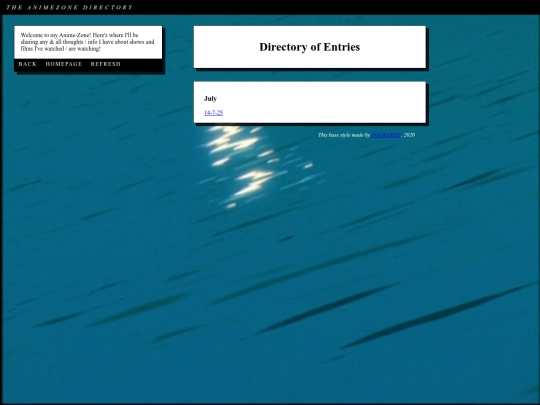
Task: Open the HOMEPAGE navigation link
Action: pos(64,64)
